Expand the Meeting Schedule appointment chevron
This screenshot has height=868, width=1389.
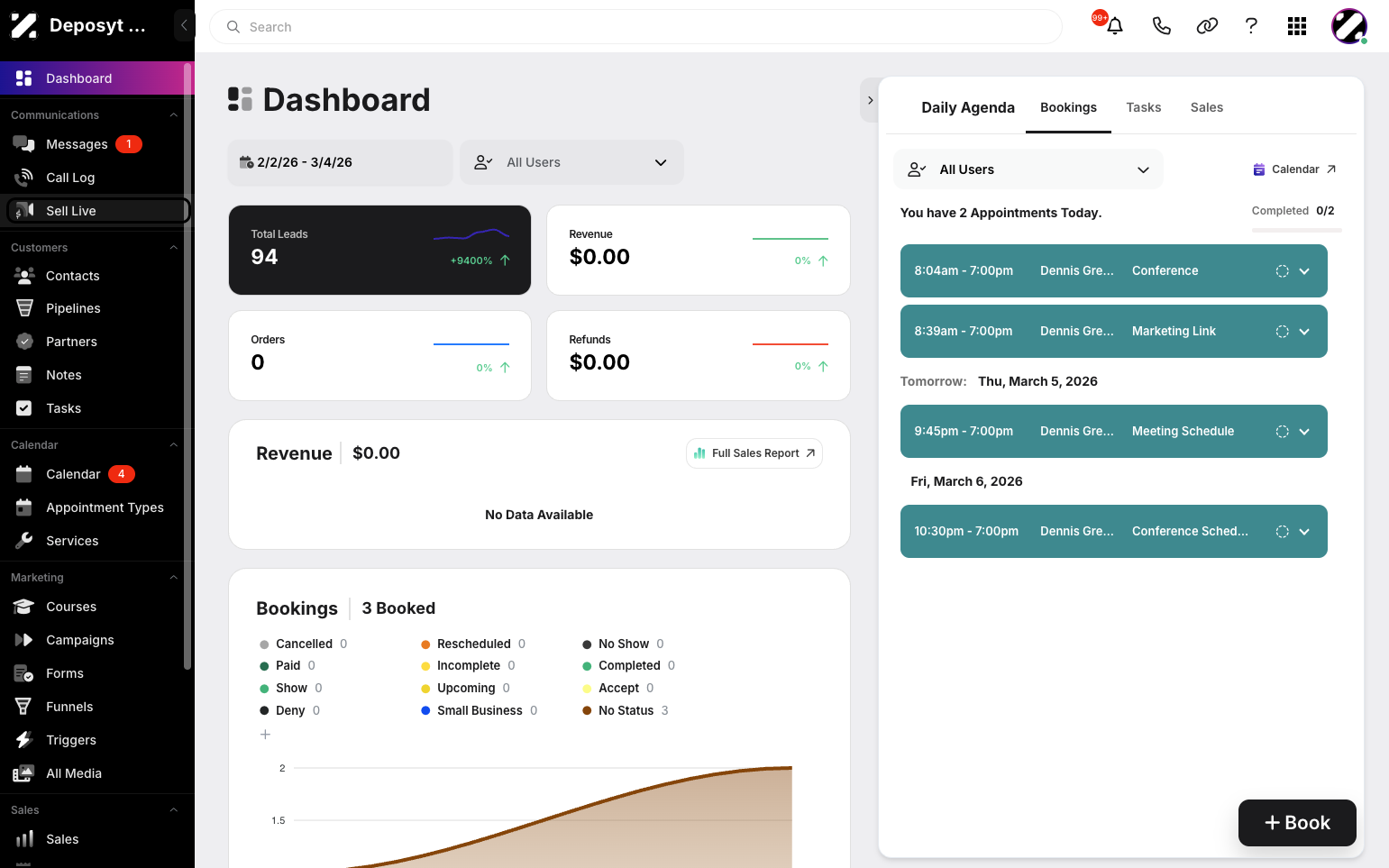point(1304,432)
